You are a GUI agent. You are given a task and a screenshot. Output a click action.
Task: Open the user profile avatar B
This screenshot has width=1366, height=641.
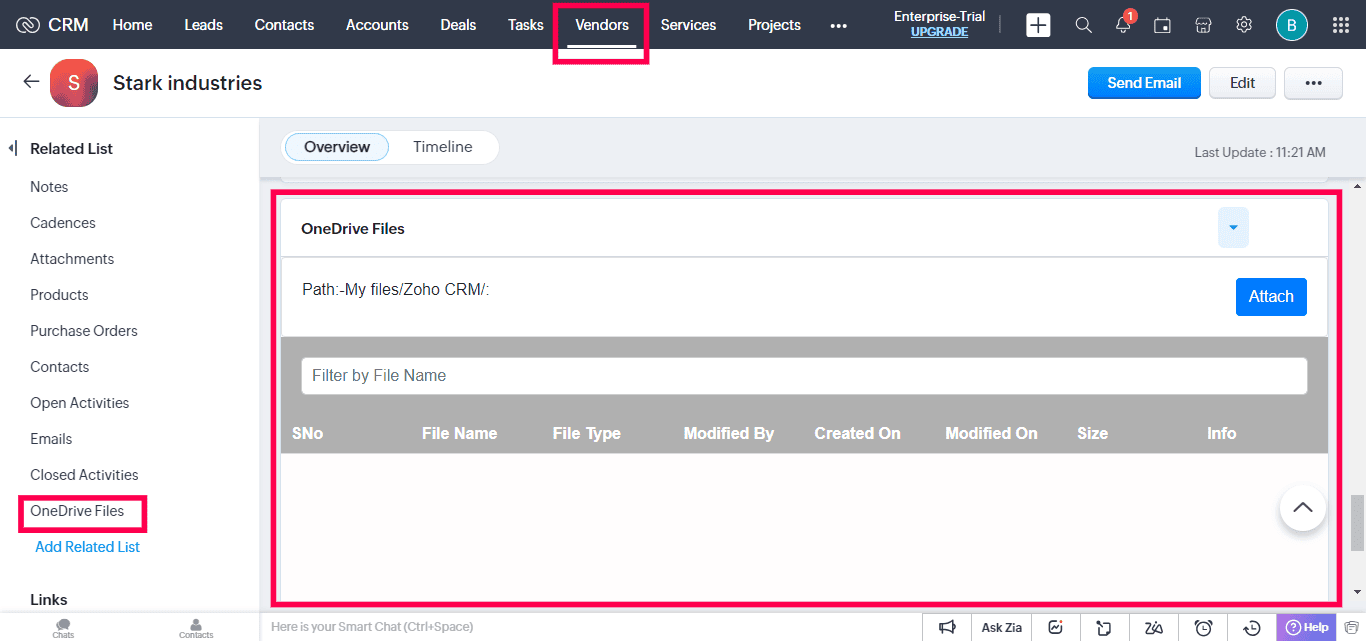click(1292, 25)
